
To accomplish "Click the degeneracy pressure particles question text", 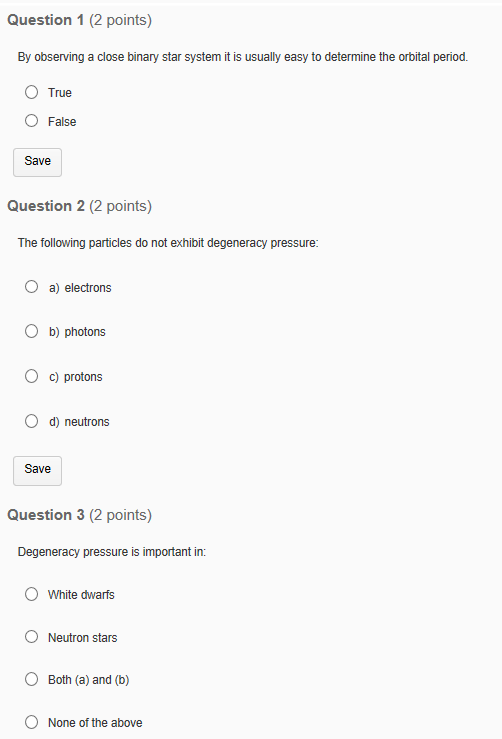I will point(168,243).
